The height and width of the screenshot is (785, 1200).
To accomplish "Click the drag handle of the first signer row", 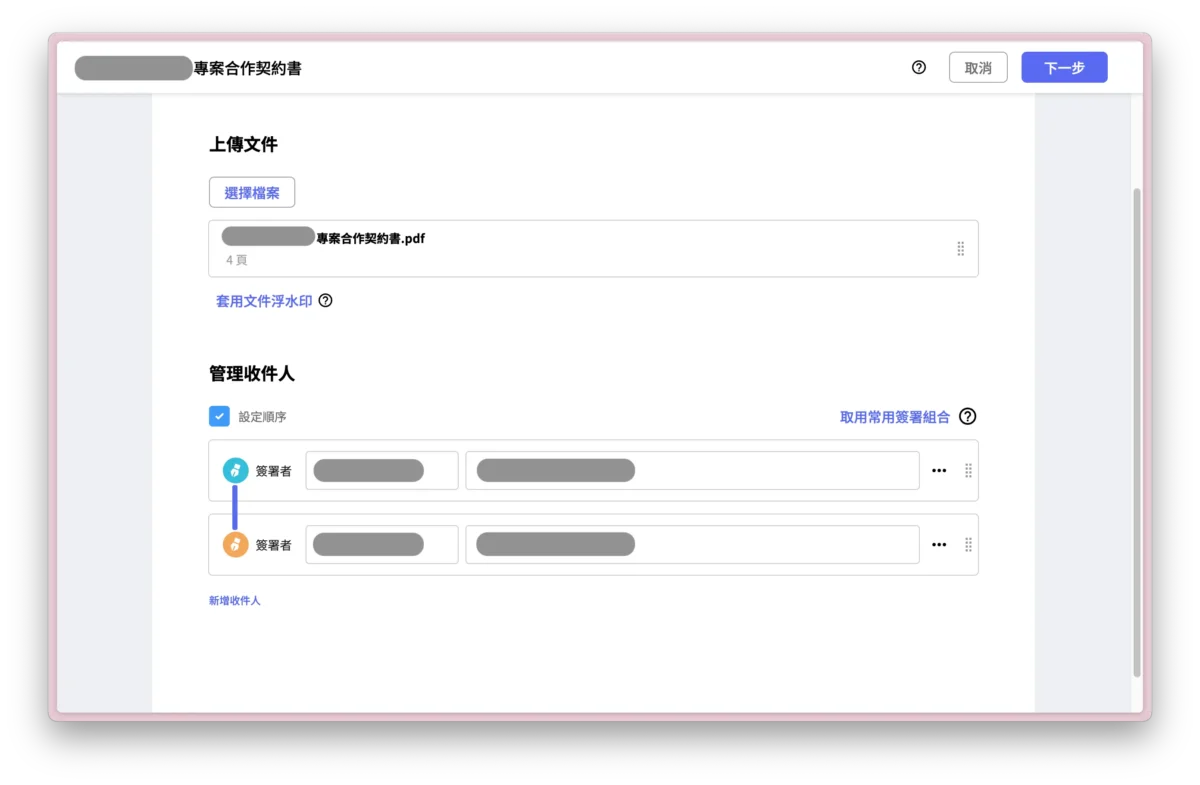I will pos(968,470).
